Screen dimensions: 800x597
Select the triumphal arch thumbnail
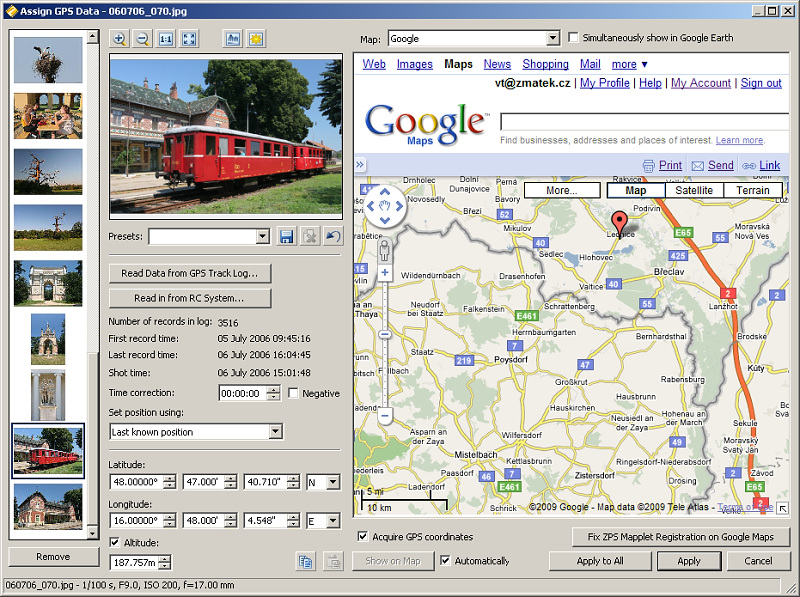pos(48,283)
